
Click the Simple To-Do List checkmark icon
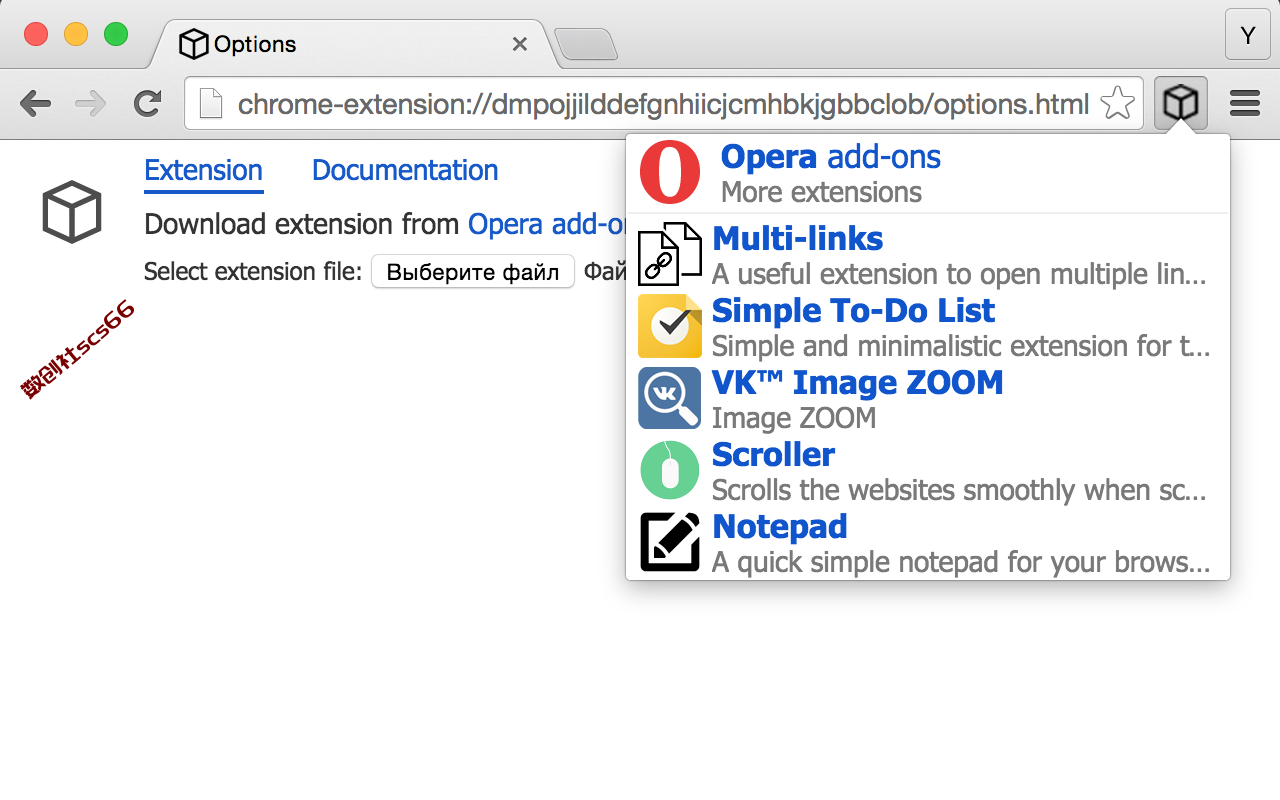pos(670,326)
